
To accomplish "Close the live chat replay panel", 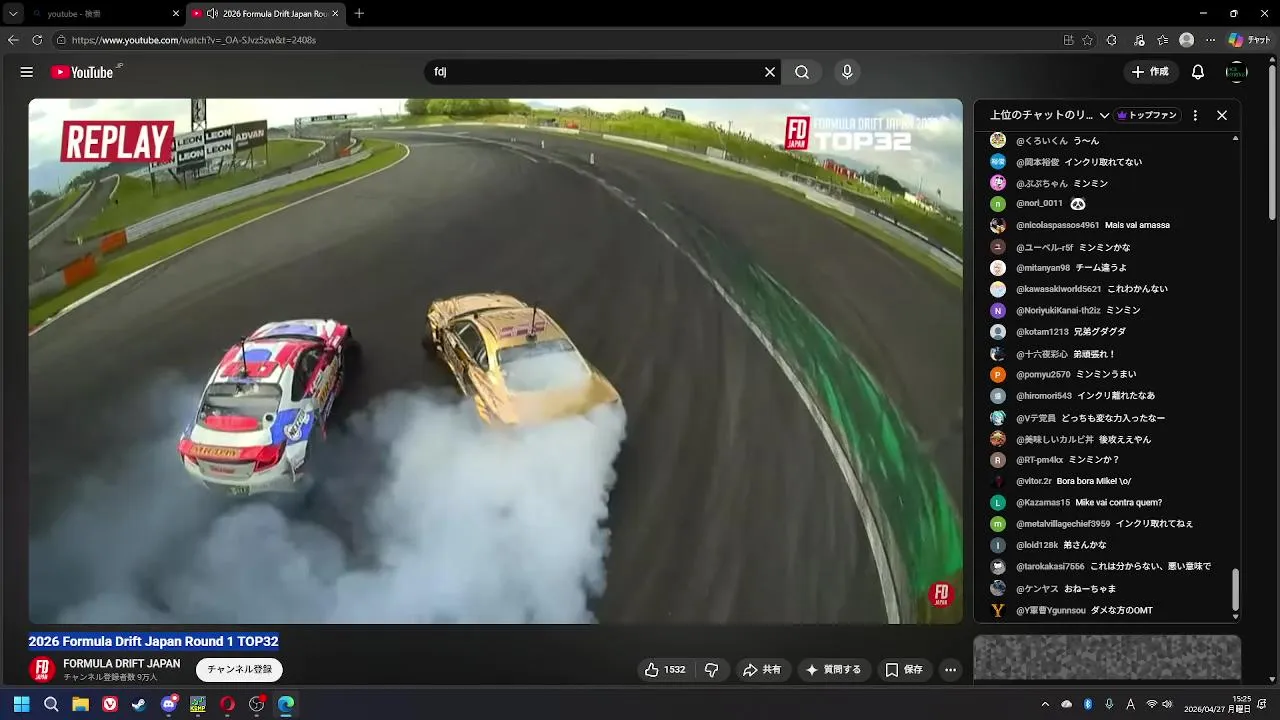I will pos(1222,115).
